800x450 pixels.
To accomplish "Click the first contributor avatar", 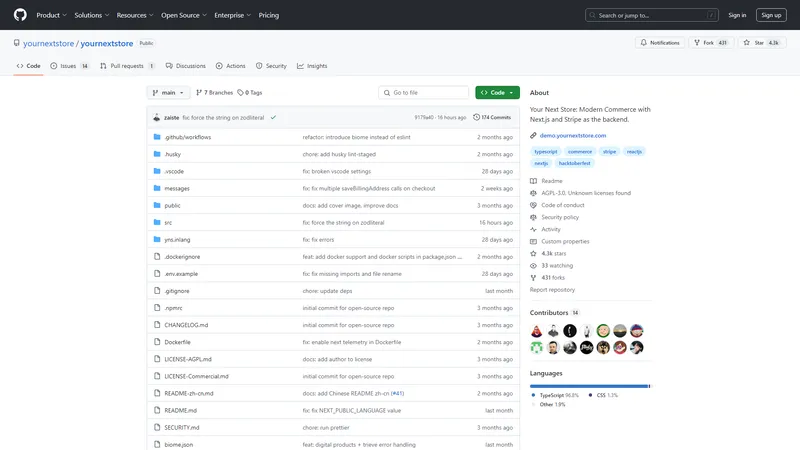I will pos(536,331).
